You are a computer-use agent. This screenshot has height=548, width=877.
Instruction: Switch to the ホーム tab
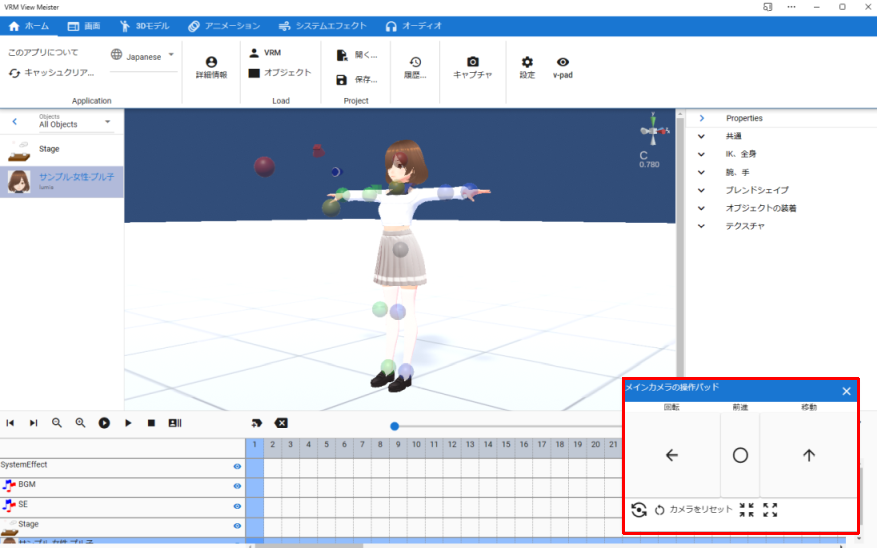coord(29,26)
